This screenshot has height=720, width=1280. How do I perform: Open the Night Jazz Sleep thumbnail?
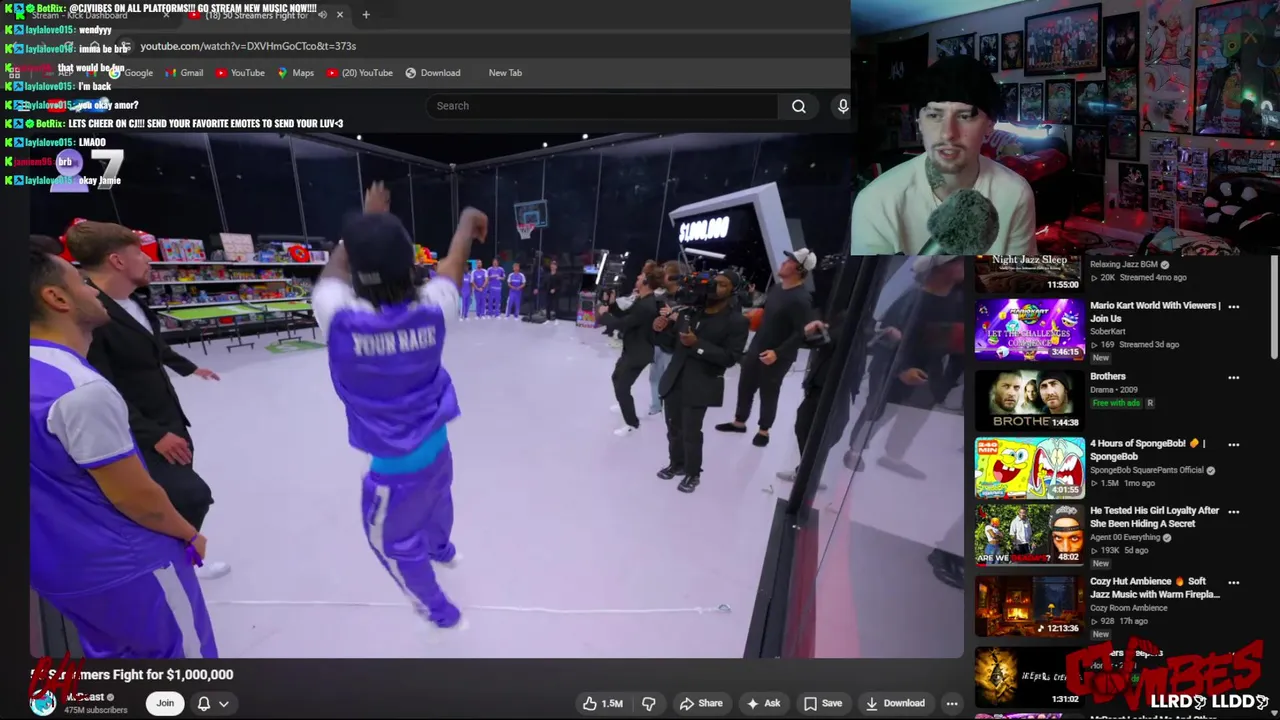(1029, 273)
